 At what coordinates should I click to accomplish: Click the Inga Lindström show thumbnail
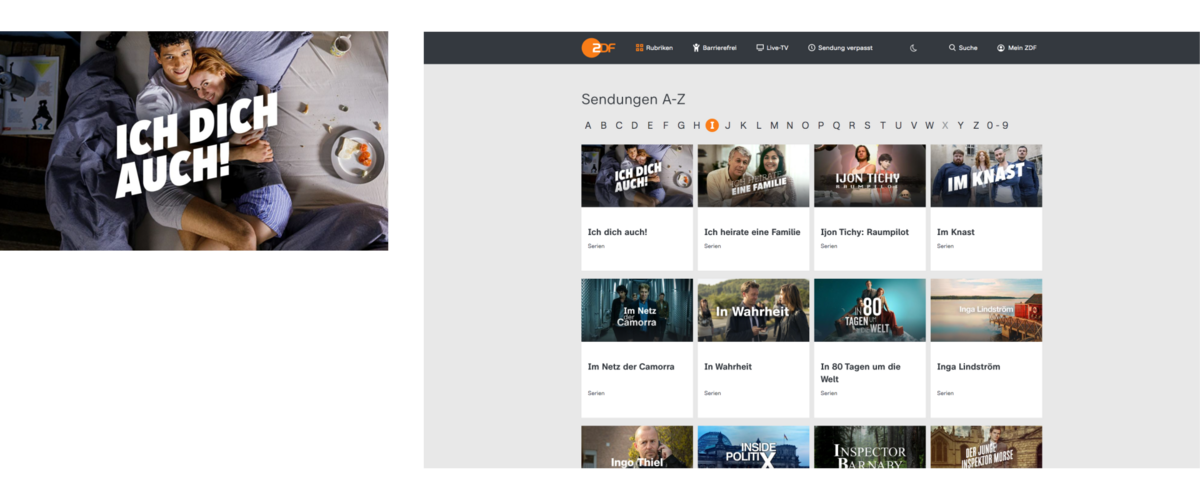pyautogui.click(x=986, y=310)
